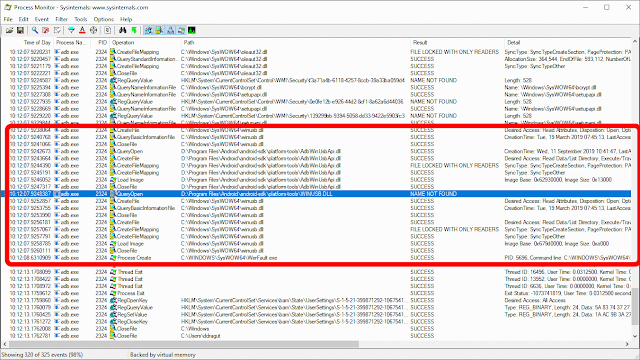Viewport: 640px width, 360px height.
Task: Click the Process Monitor title bar icon
Action: 7,7
